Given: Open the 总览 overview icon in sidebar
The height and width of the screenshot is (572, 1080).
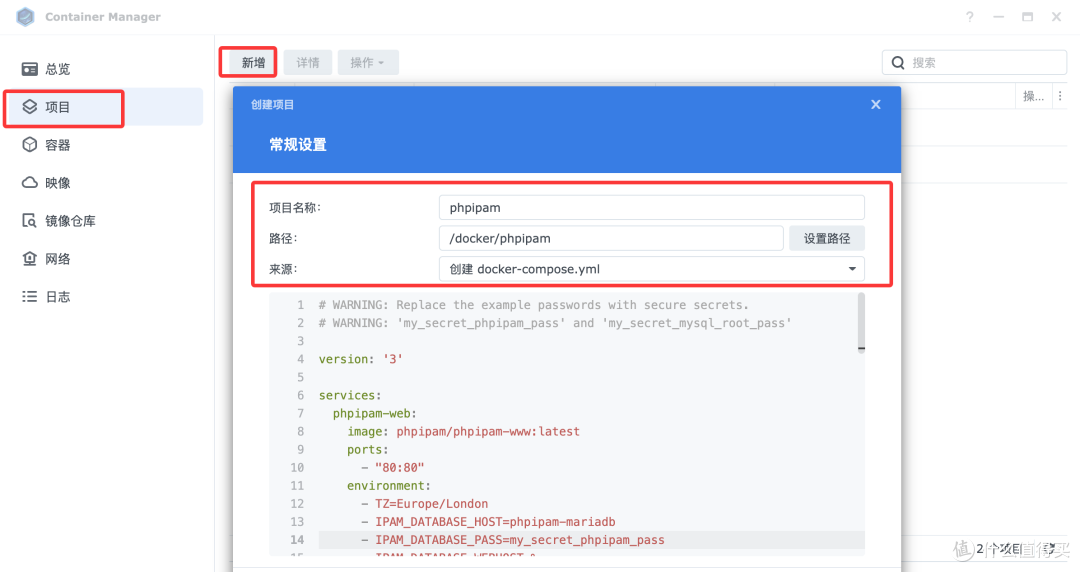Looking at the screenshot, I should [30, 69].
